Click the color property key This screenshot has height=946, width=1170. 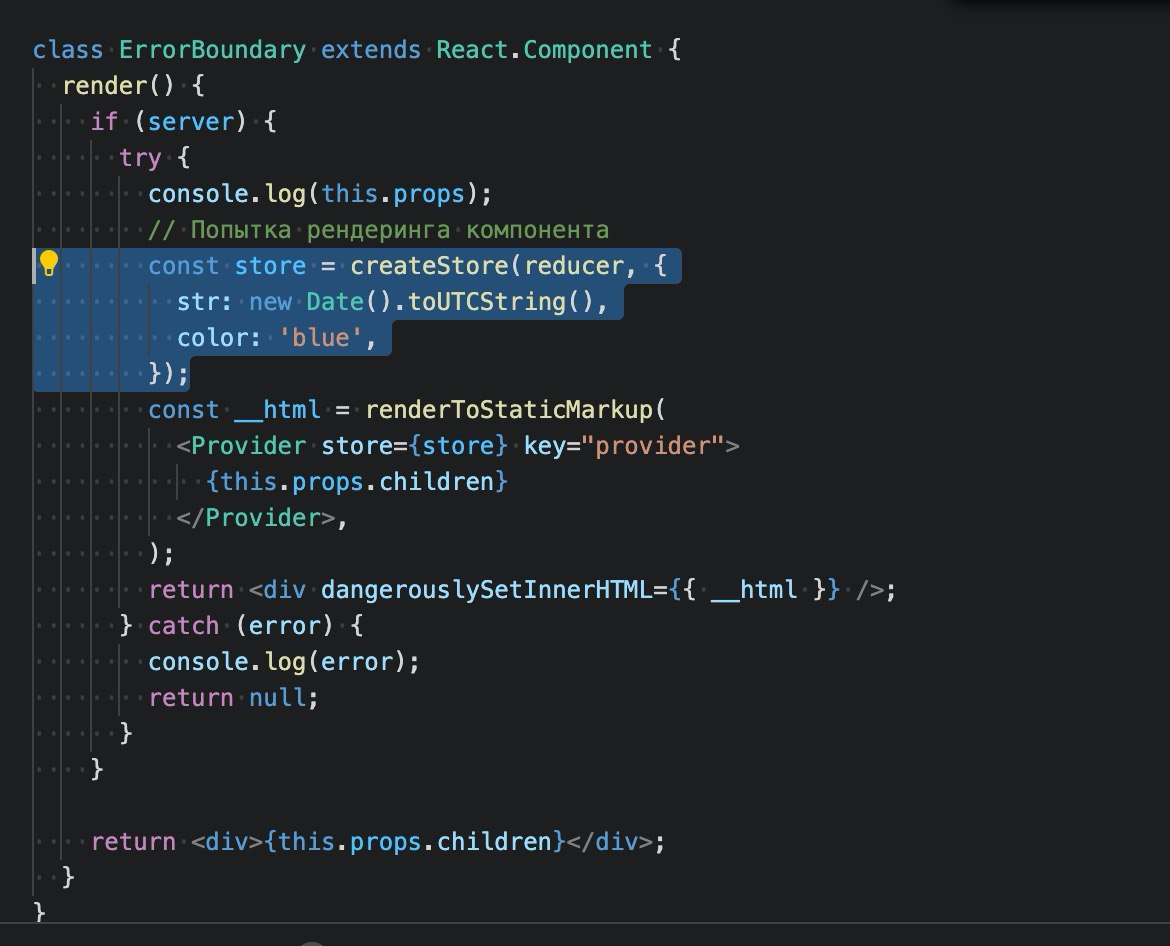click(212, 338)
